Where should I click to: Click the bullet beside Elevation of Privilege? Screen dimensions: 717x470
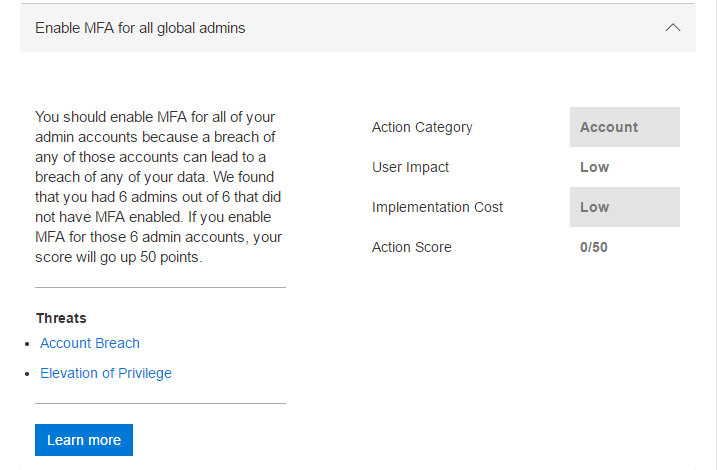[27, 374]
